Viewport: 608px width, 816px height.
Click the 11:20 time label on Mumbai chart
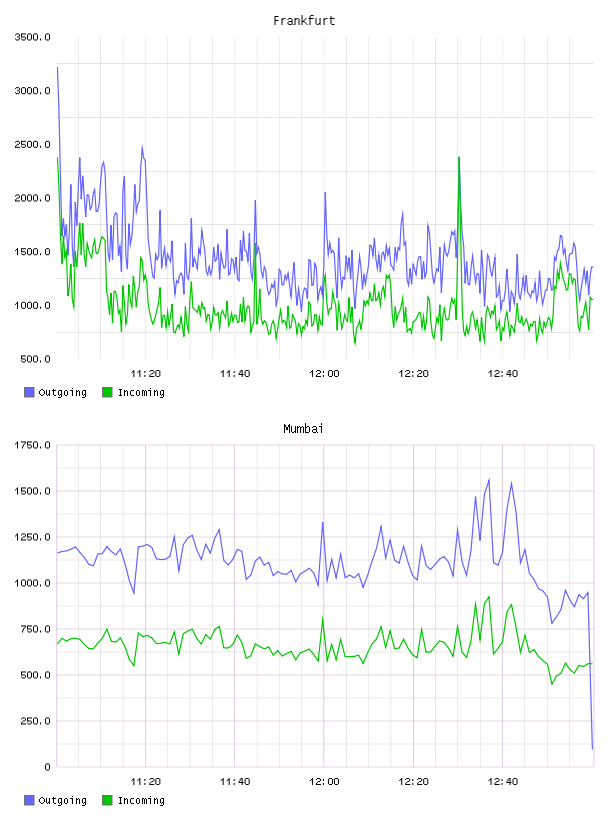[x=145, y=781]
